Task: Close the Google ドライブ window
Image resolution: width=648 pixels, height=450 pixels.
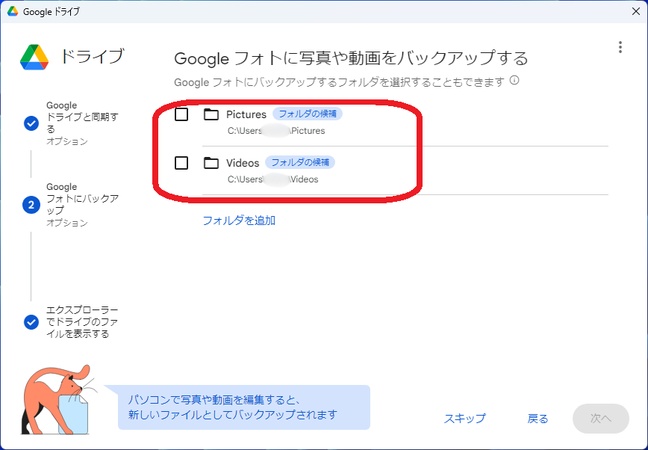Action: [636, 11]
